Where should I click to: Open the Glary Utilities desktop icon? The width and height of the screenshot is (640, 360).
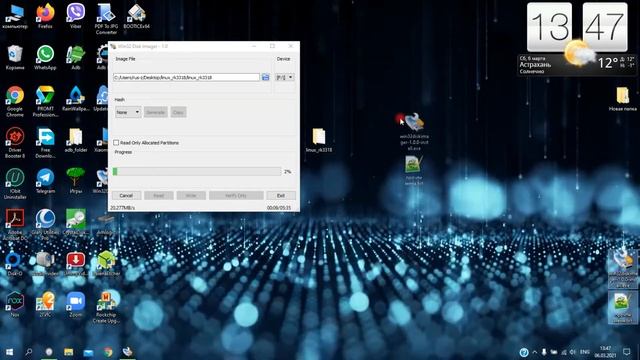[45, 224]
